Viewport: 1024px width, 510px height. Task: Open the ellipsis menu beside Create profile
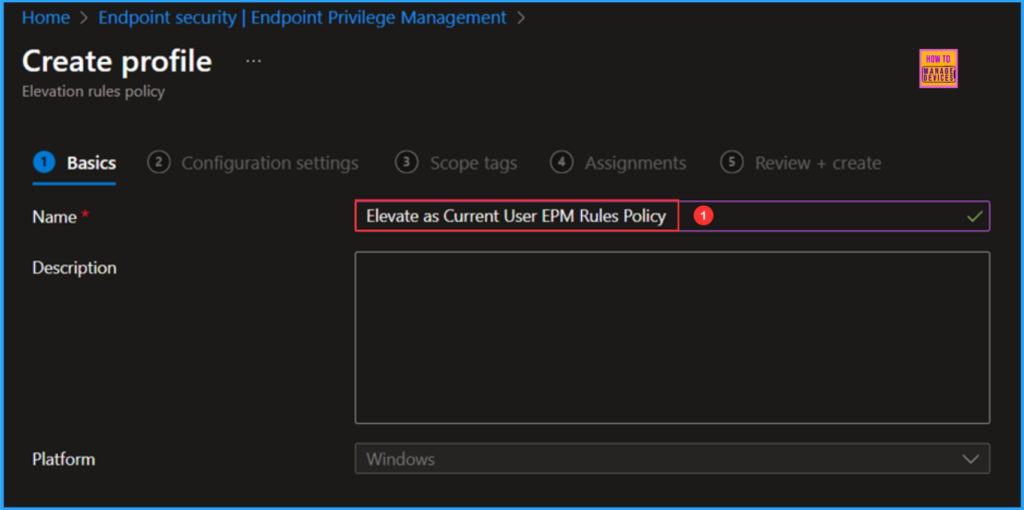[x=253, y=61]
